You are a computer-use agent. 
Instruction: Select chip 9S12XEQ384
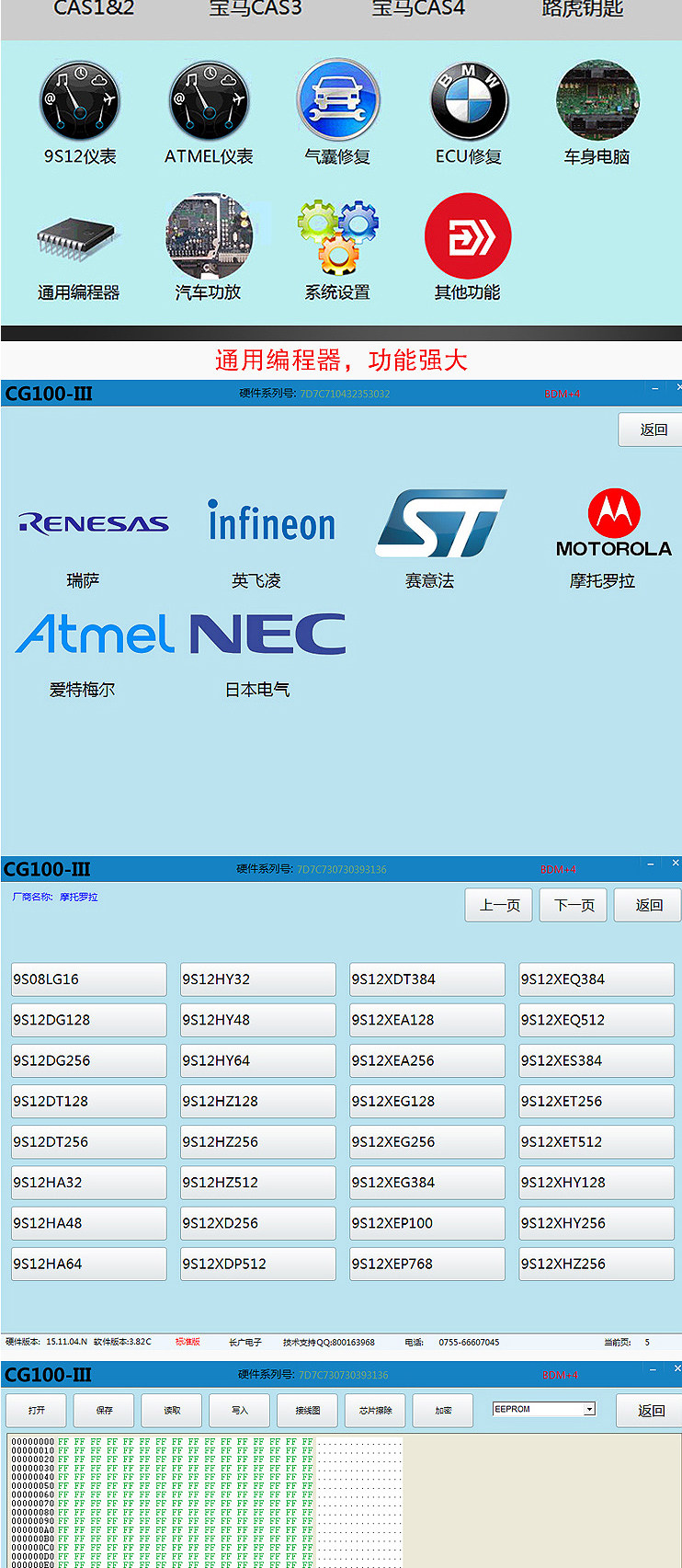597,979
